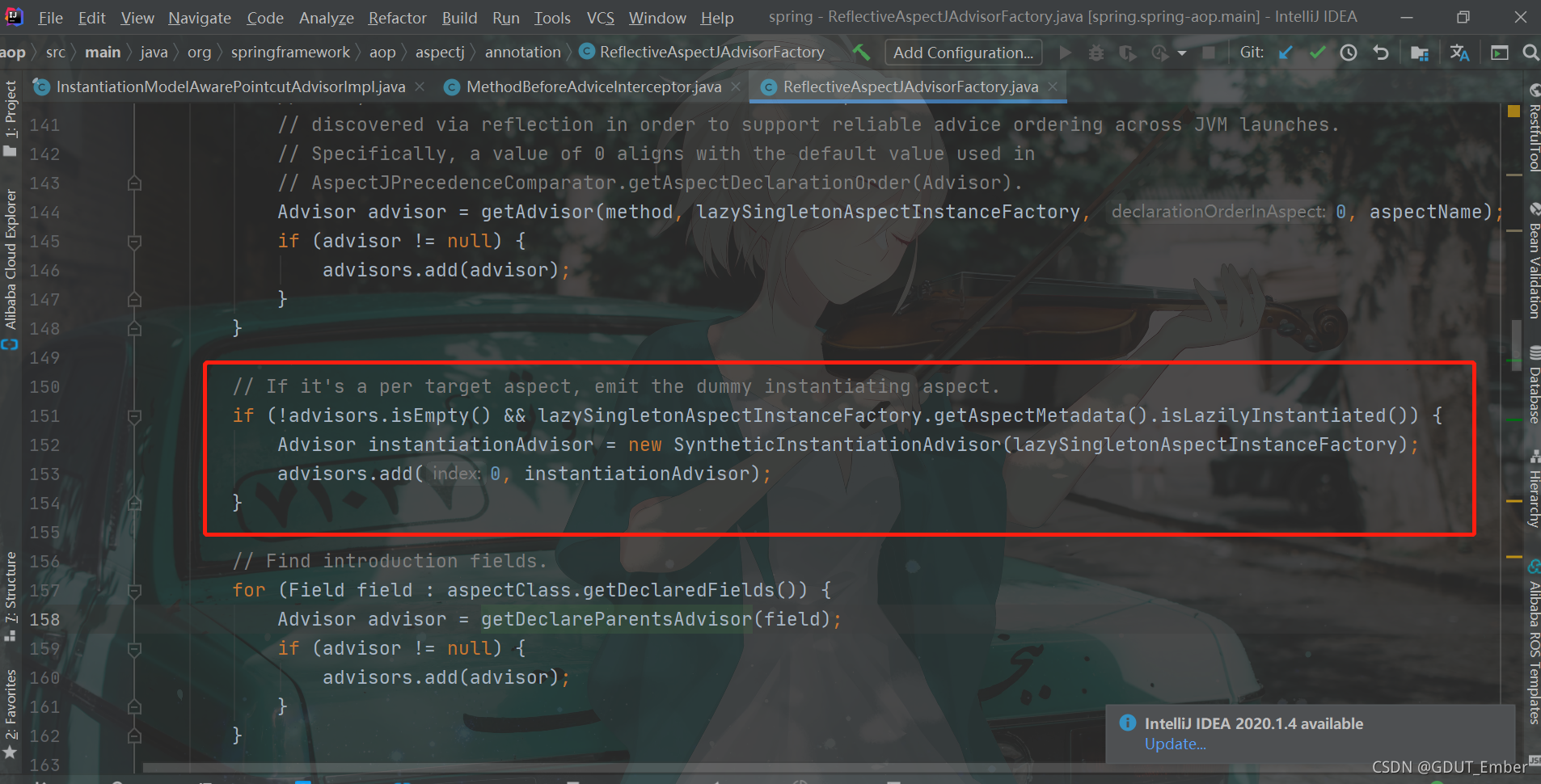This screenshot has width=1541, height=784.
Task: Click the Run with Coverage icon
Action: 1127,53
